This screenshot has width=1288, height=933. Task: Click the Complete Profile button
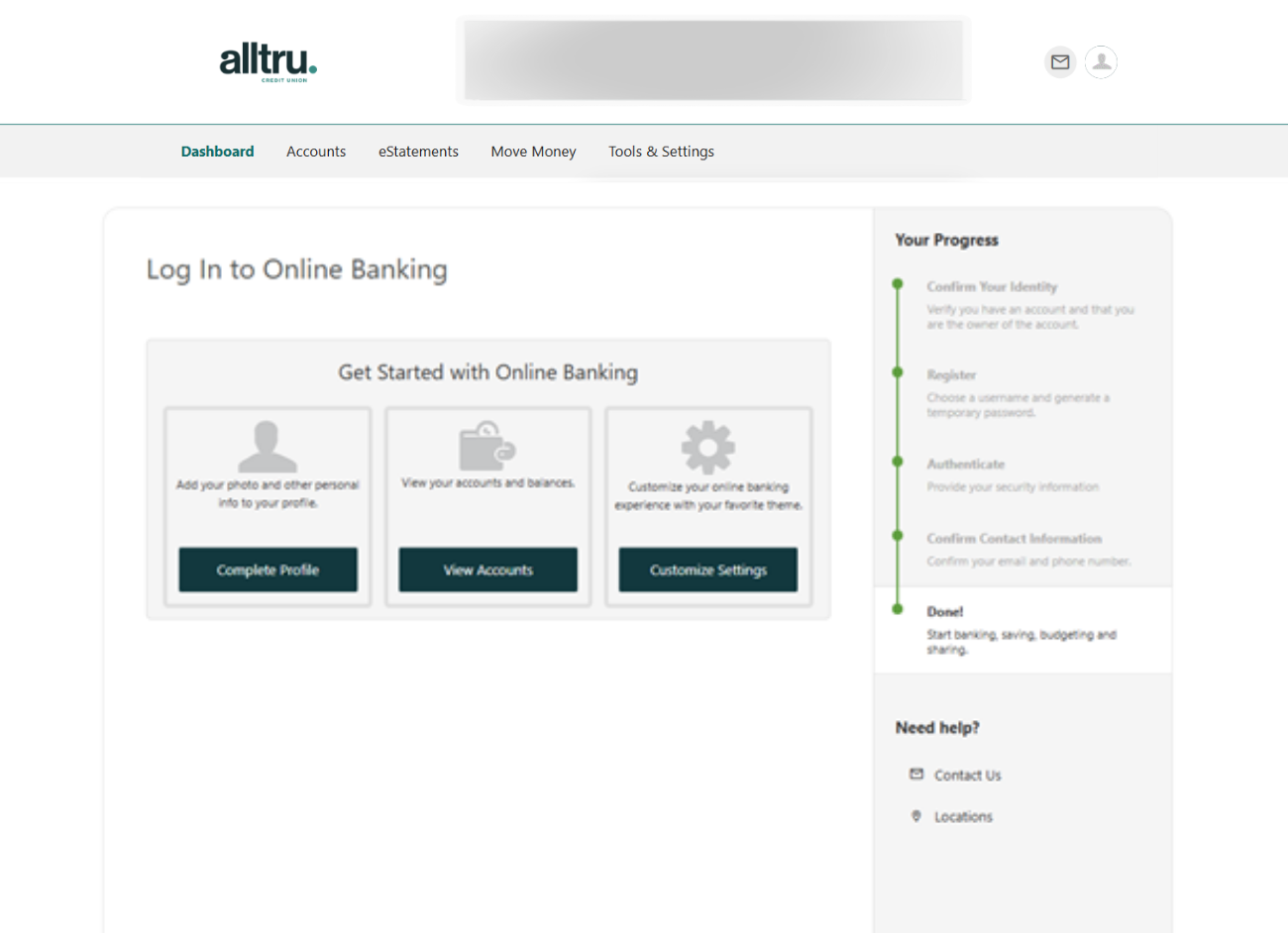[268, 570]
